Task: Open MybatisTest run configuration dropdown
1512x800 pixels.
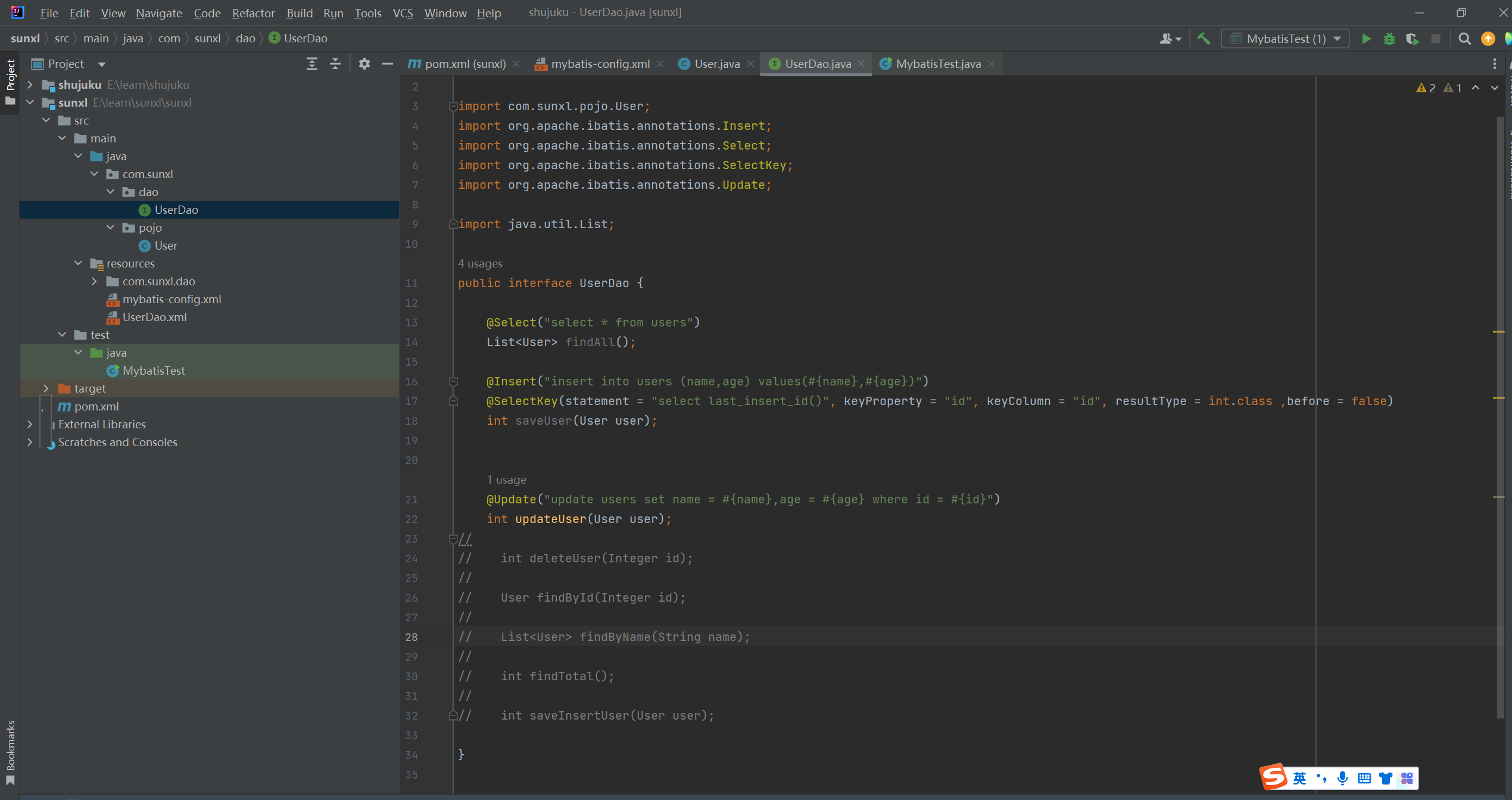Action: [x=1285, y=39]
